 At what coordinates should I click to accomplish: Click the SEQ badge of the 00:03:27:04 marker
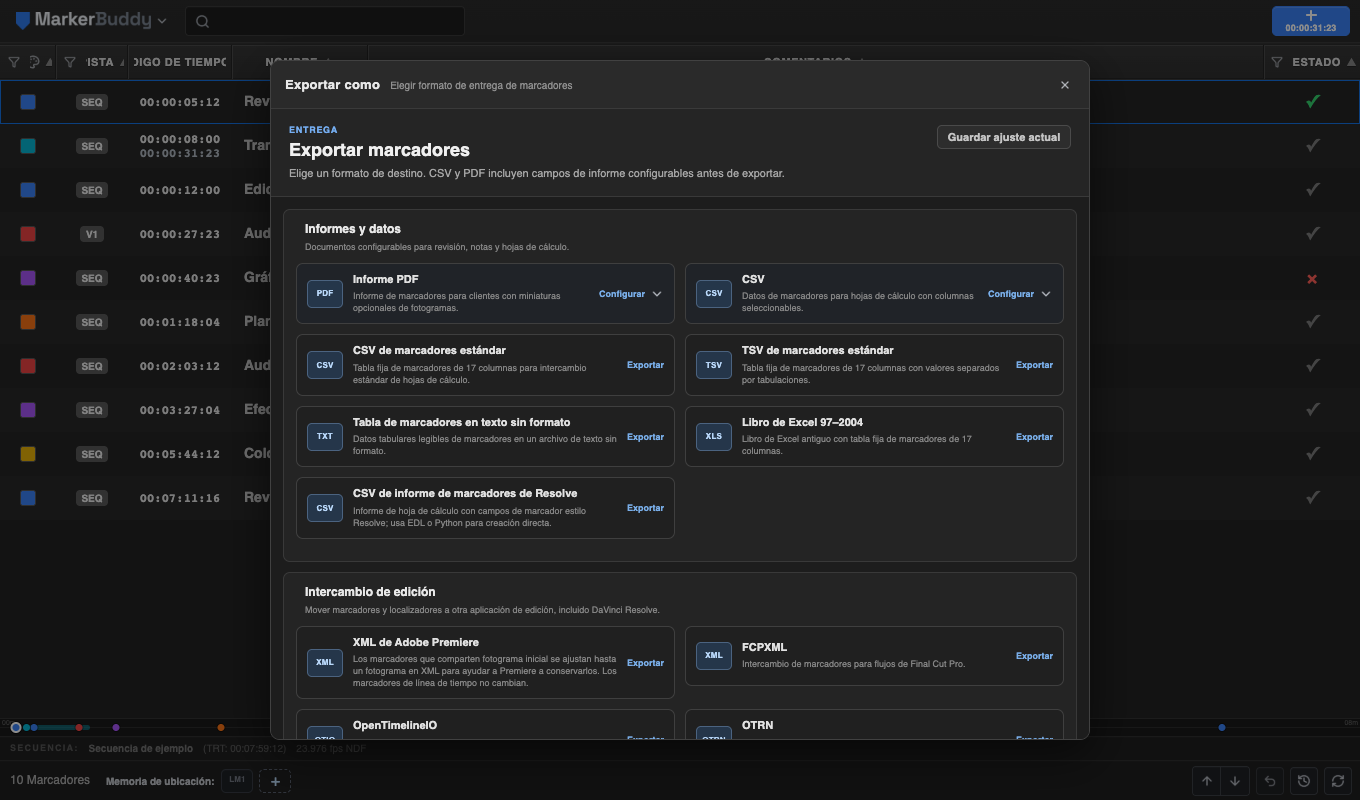click(92, 410)
